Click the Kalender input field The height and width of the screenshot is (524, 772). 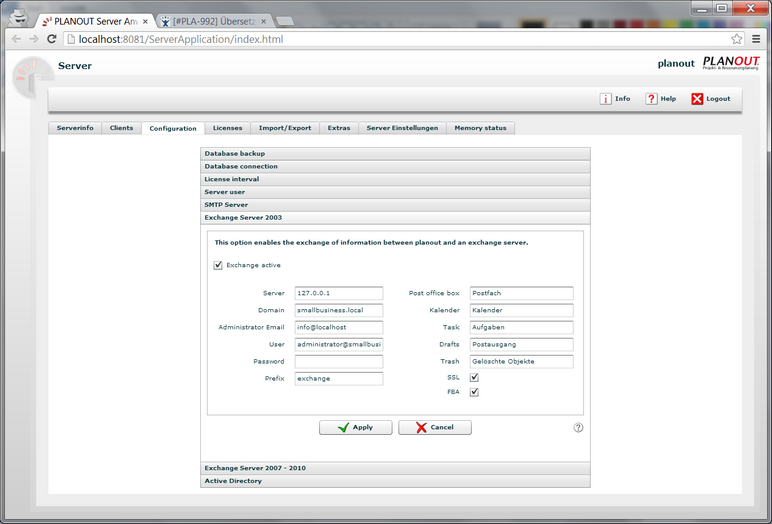tap(521, 310)
